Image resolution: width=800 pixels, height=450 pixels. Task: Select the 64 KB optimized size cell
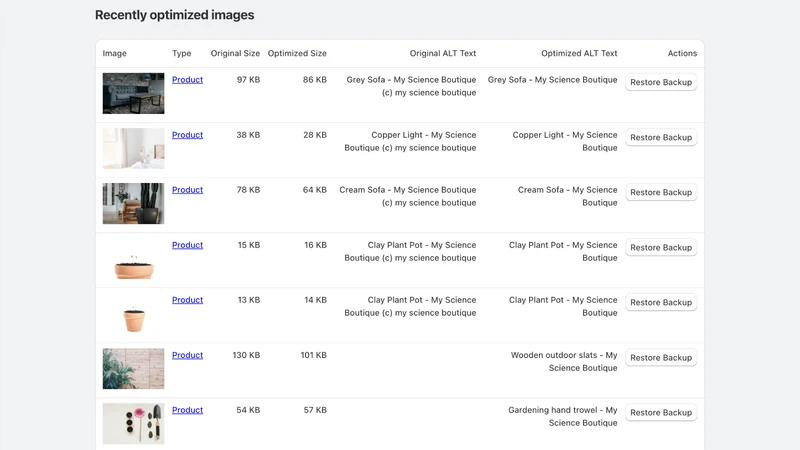[x=315, y=190]
